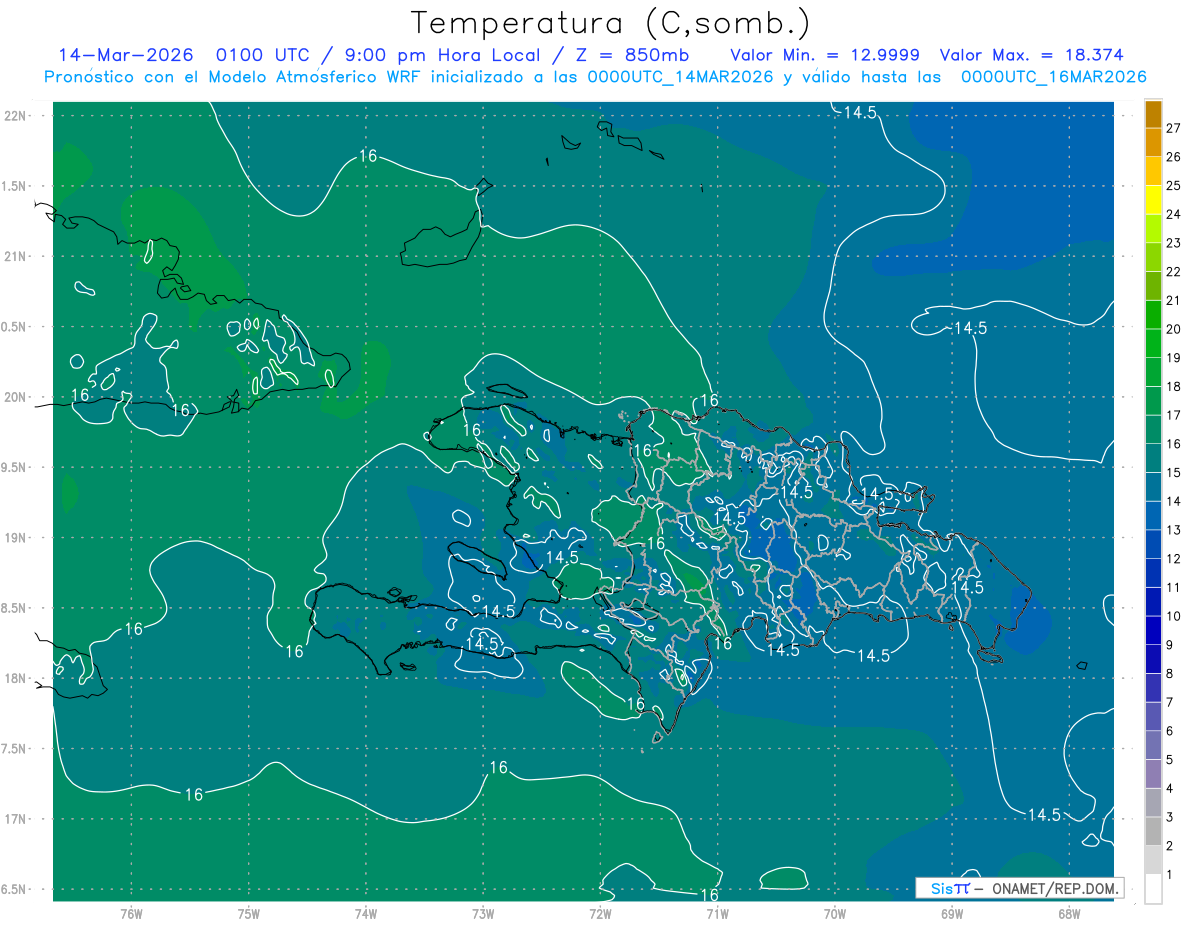Click the 0000UTC_16MAR2026 valid-until timestamp

pyautogui.click(x=1053, y=77)
